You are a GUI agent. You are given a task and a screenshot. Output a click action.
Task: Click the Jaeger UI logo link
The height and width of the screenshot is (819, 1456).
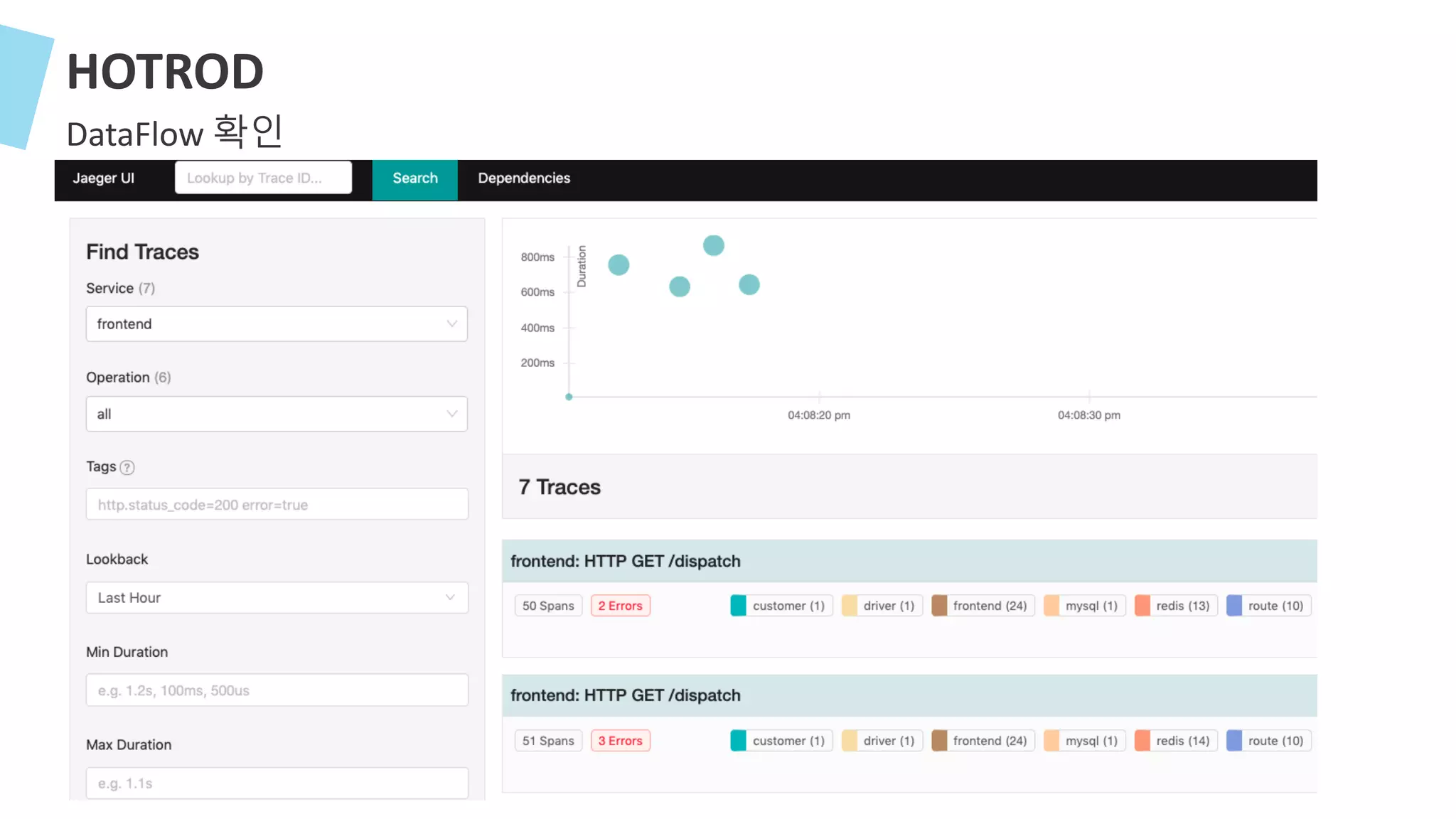(x=104, y=178)
